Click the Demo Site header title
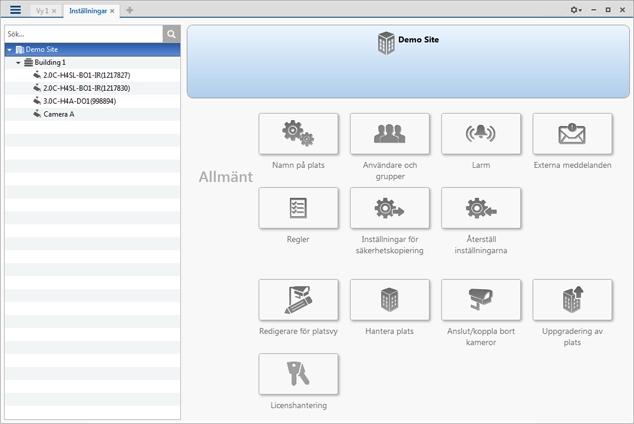 pos(418,40)
